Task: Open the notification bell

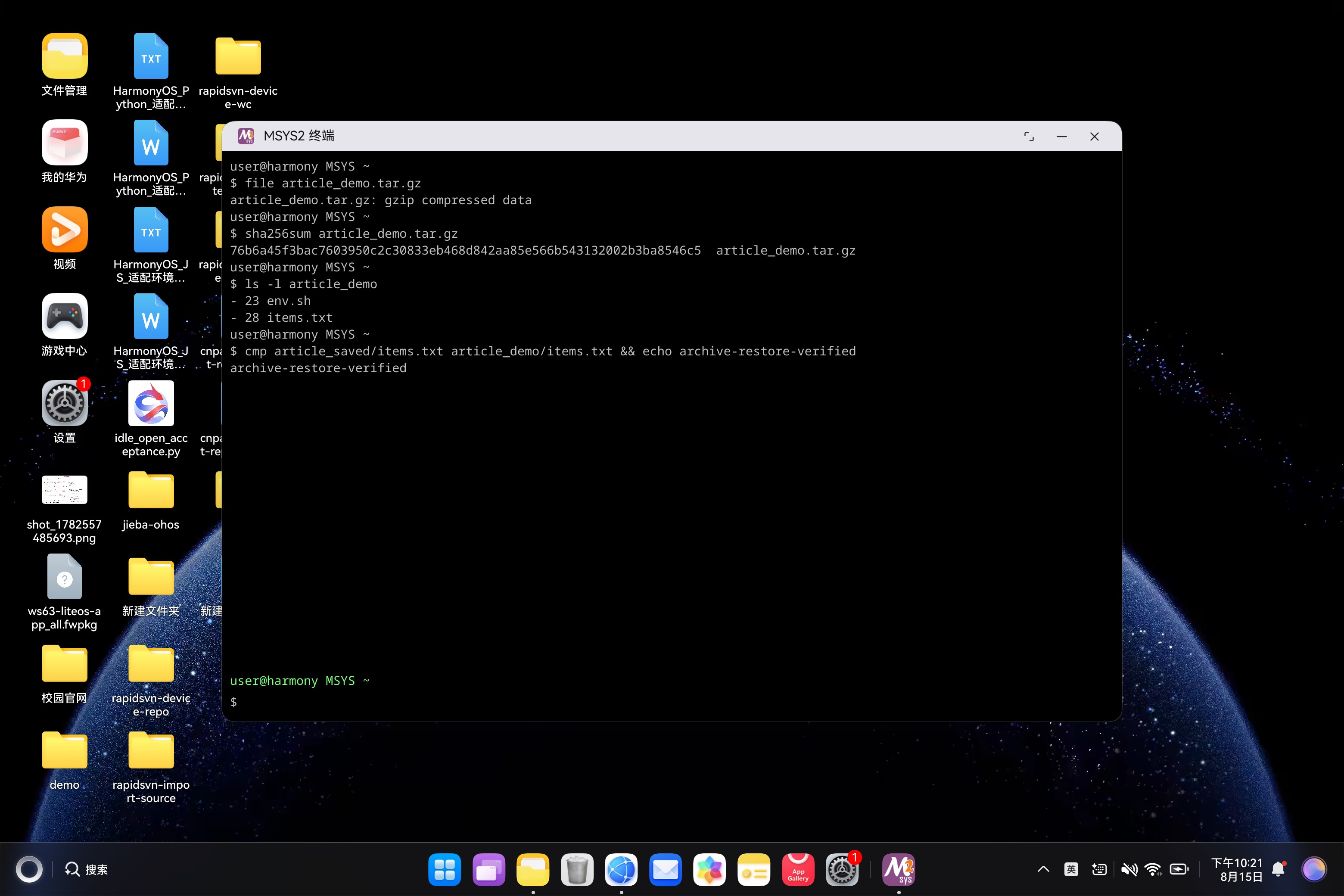Action: [x=1279, y=869]
